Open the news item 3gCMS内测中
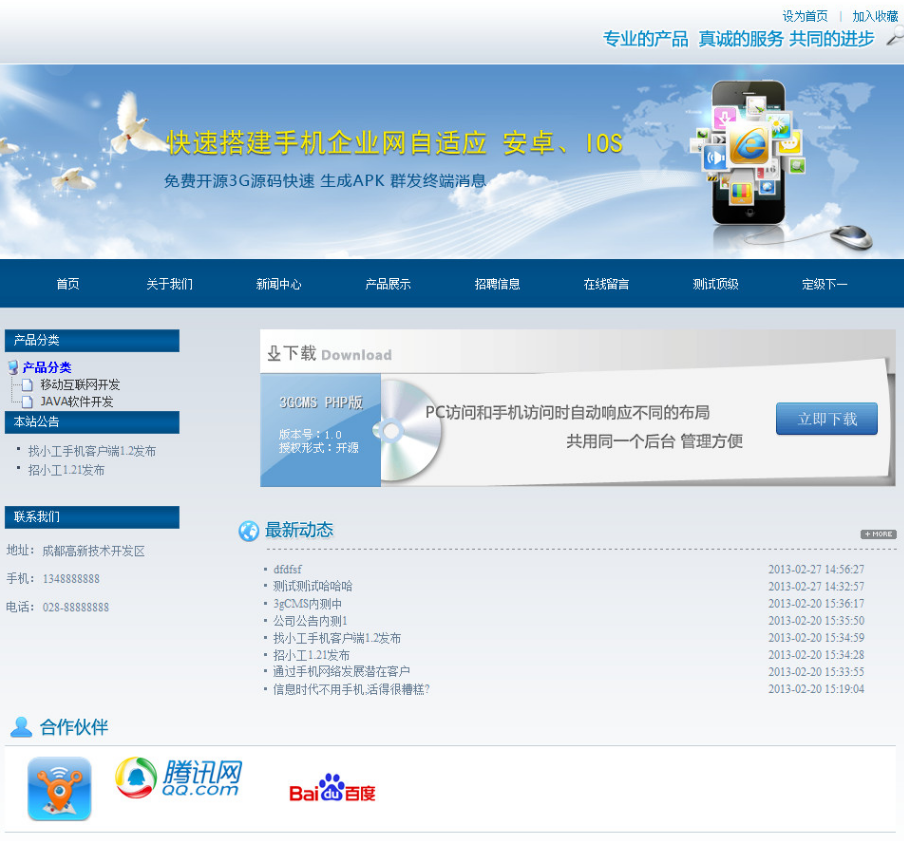The image size is (904, 841). point(307,604)
